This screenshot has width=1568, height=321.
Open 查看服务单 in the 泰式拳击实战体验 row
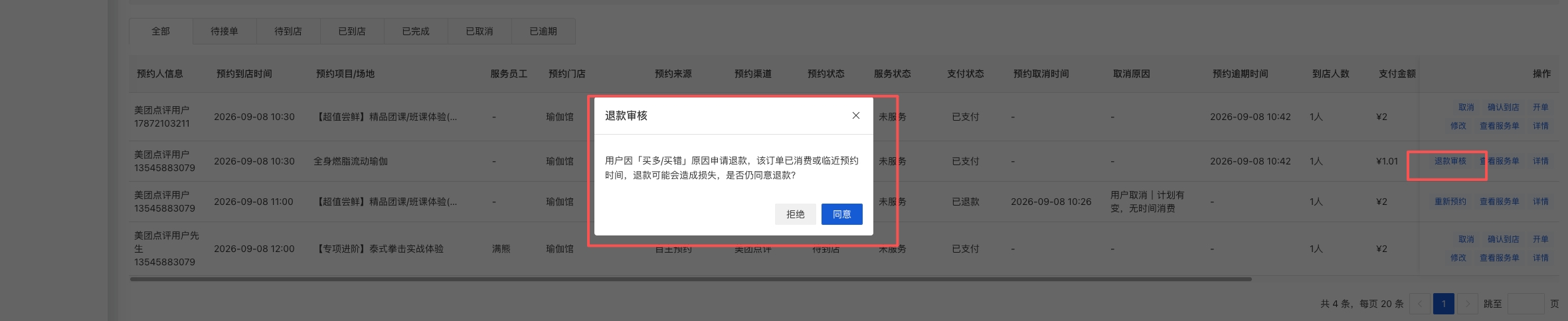tap(1500, 258)
